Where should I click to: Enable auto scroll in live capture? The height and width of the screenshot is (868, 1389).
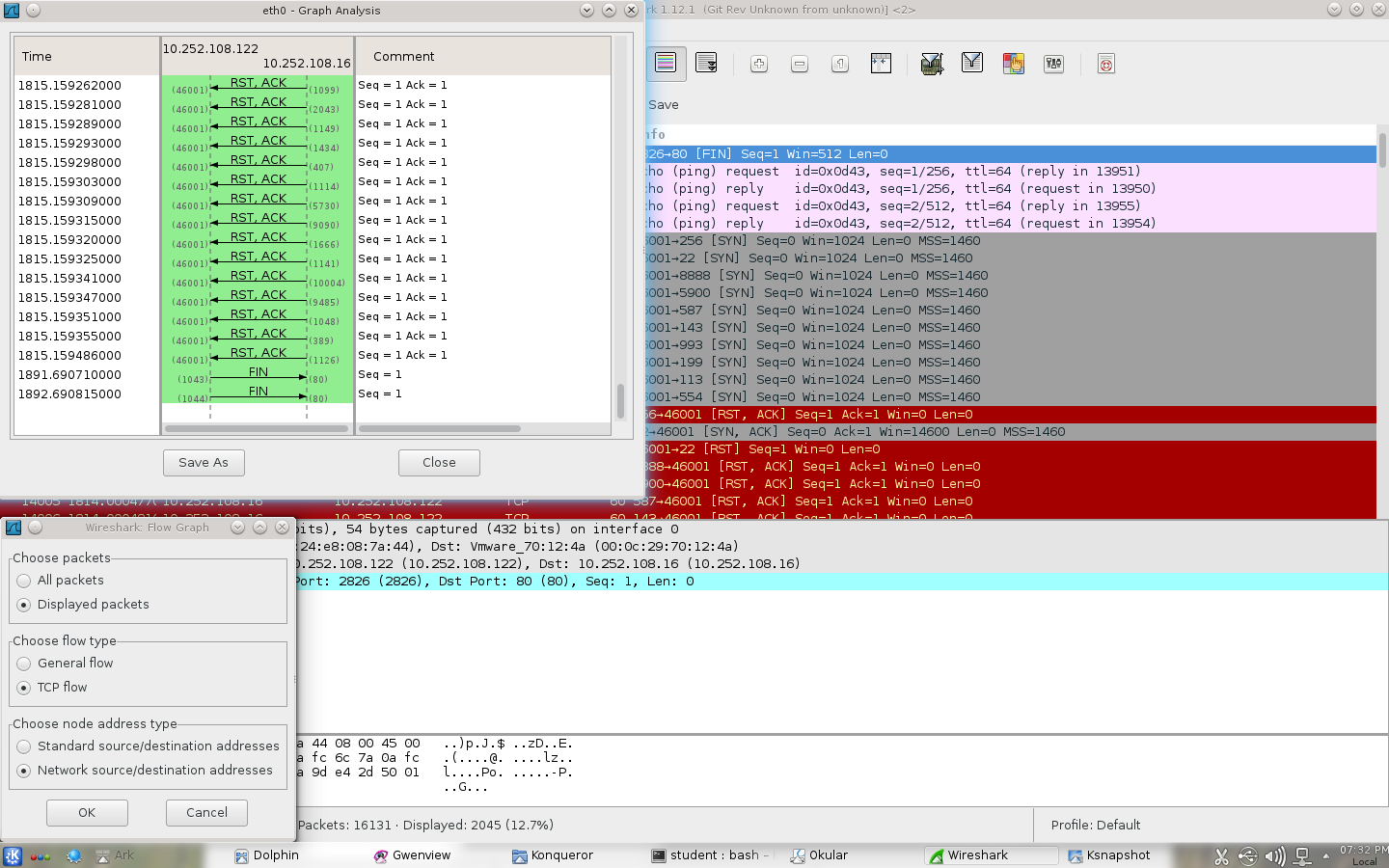[706, 64]
